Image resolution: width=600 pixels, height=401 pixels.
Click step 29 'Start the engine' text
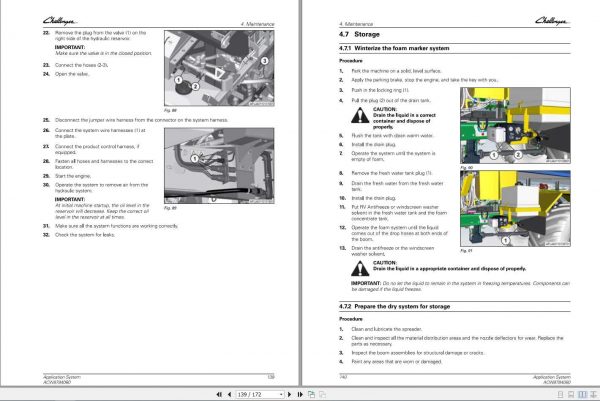pyautogui.click(x=73, y=176)
